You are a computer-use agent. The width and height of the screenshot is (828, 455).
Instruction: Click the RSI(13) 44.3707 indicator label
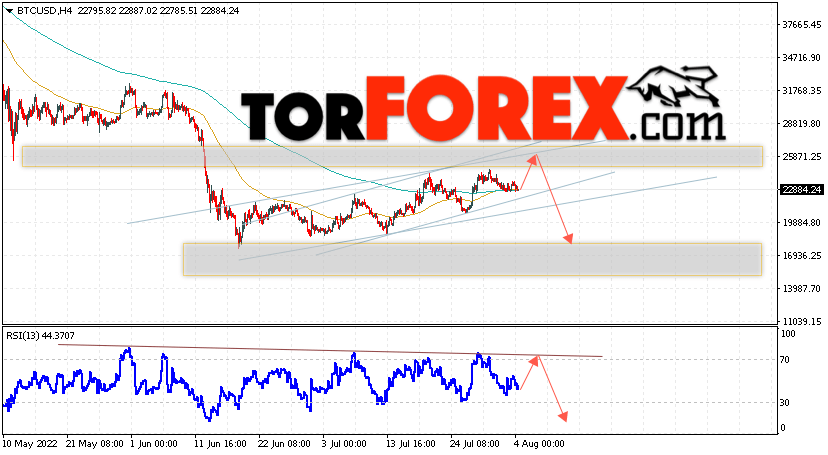41,335
